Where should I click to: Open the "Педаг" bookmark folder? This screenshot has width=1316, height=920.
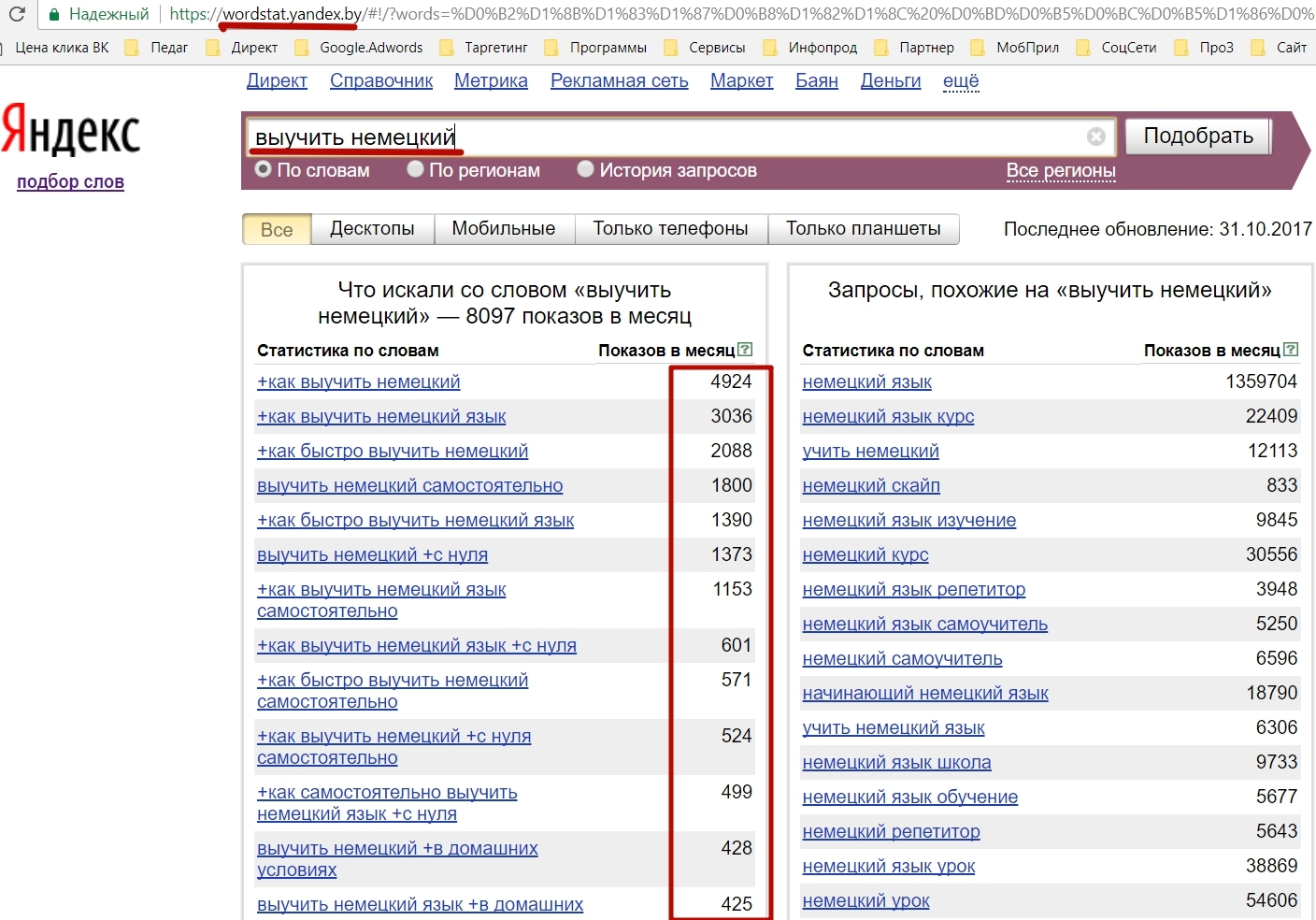tap(157, 47)
